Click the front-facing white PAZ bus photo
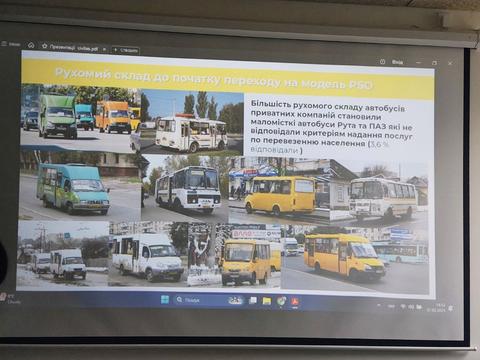 pos(185,189)
